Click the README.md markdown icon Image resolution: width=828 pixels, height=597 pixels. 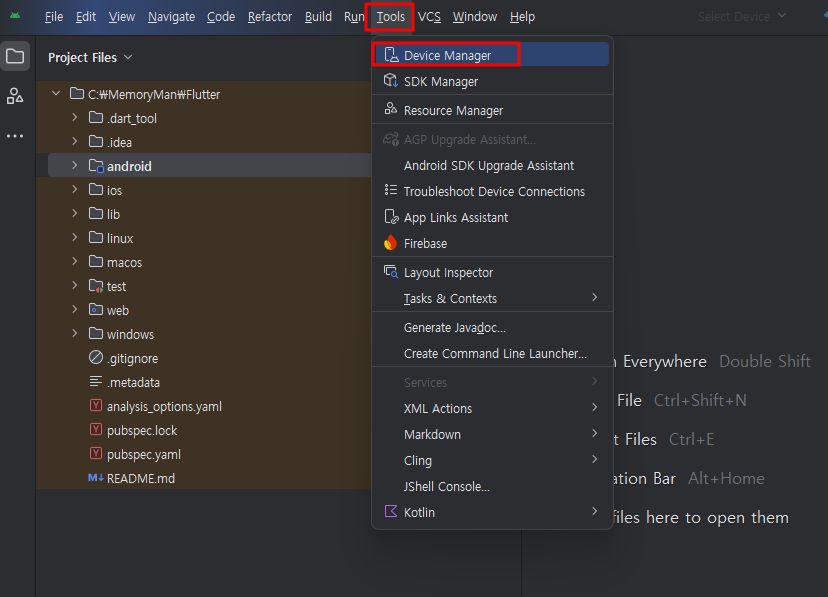[x=96, y=478]
